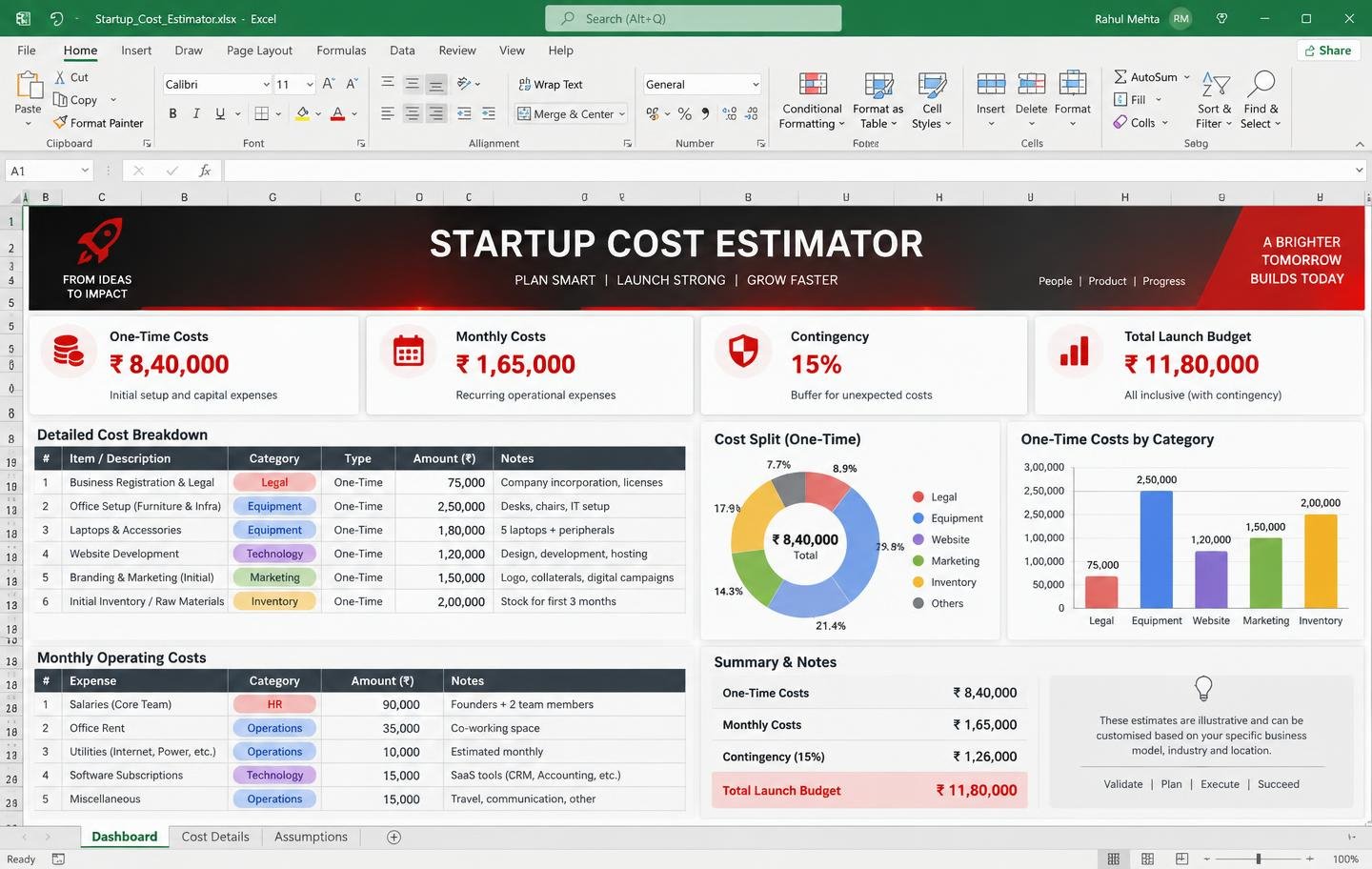
Task: Toggle Italic formatting
Action: pos(196,113)
